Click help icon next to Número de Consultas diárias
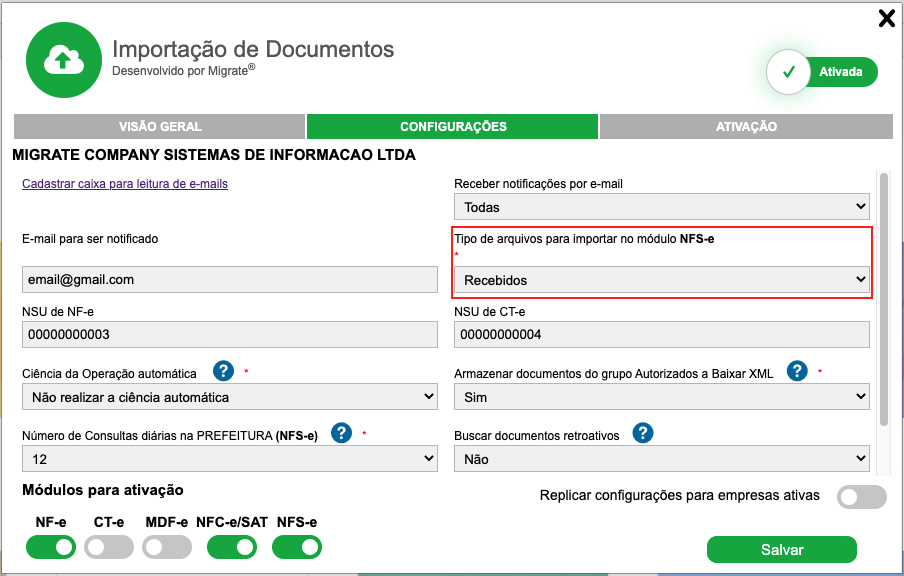Image resolution: width=904 pixels, height=576 pixels. click(x=342, y=433)
